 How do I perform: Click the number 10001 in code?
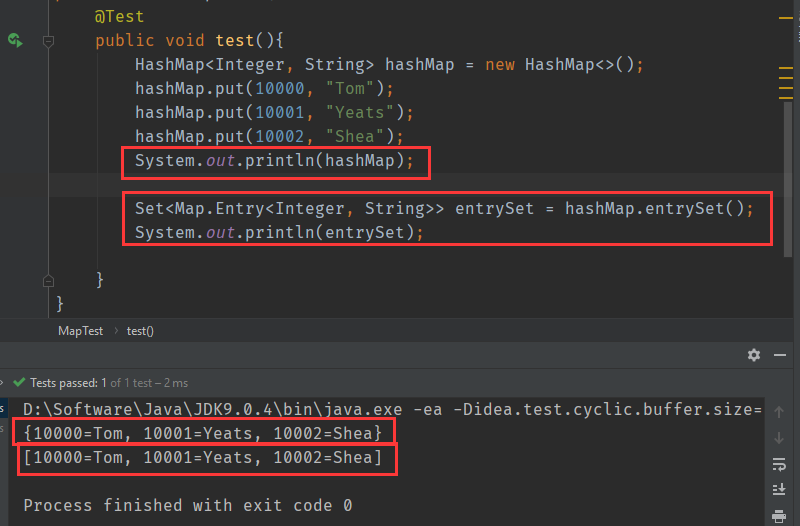tap(280, 113)
